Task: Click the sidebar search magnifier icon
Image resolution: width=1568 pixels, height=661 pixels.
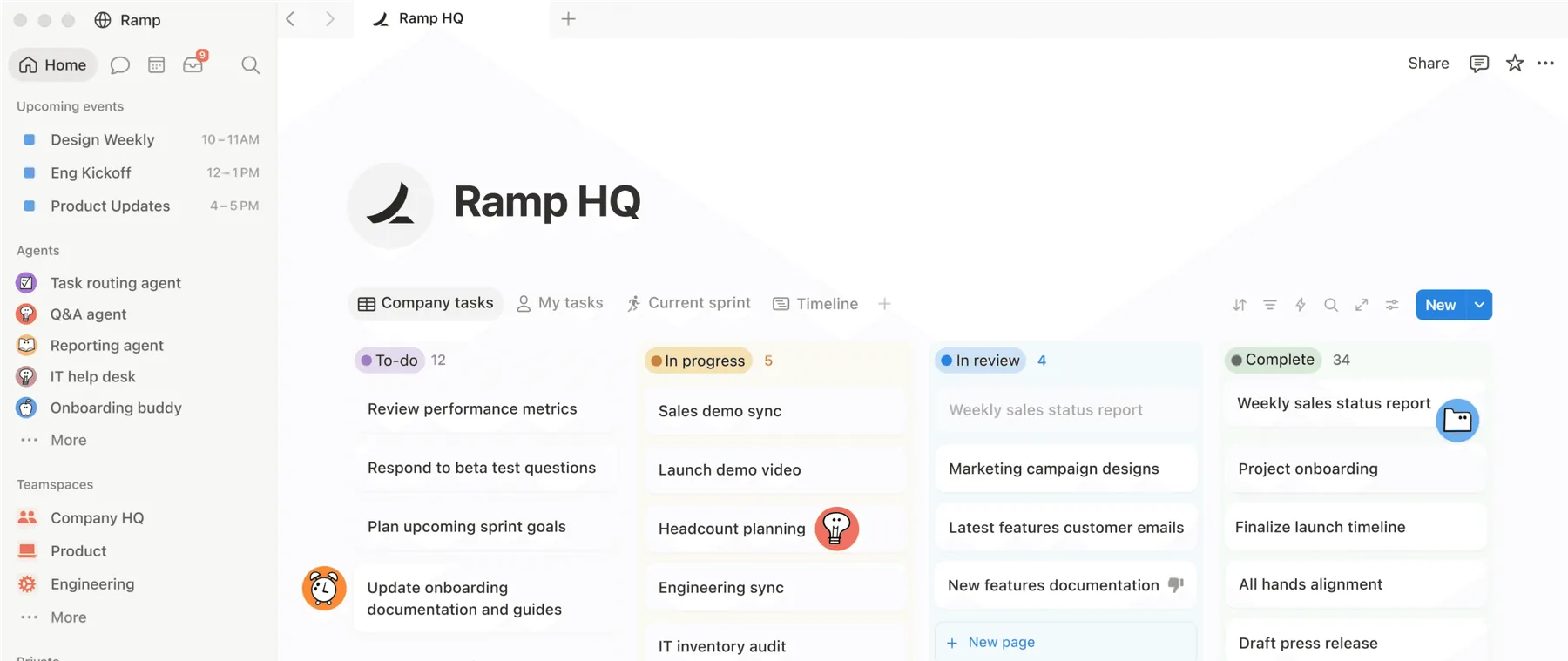Action: tap(250, 65)
